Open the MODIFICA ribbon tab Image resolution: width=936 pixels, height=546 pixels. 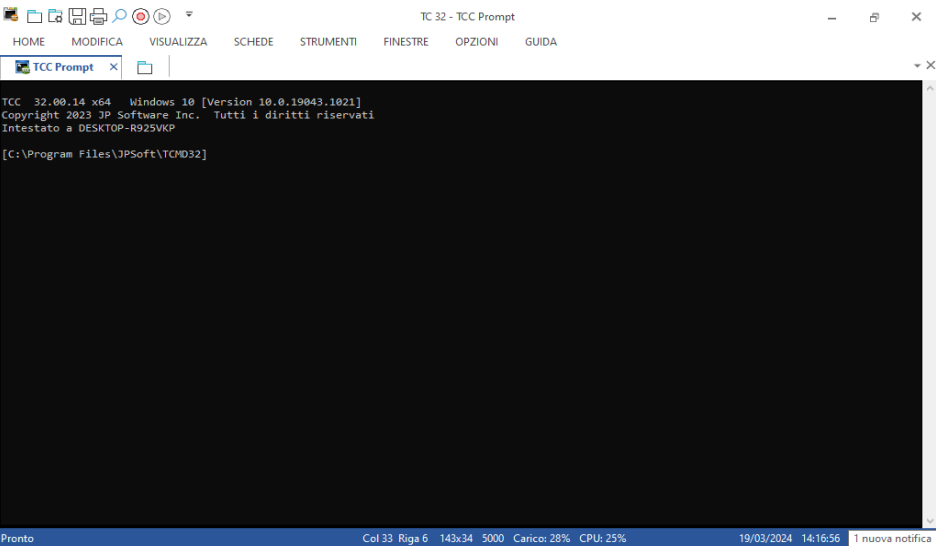97,42
